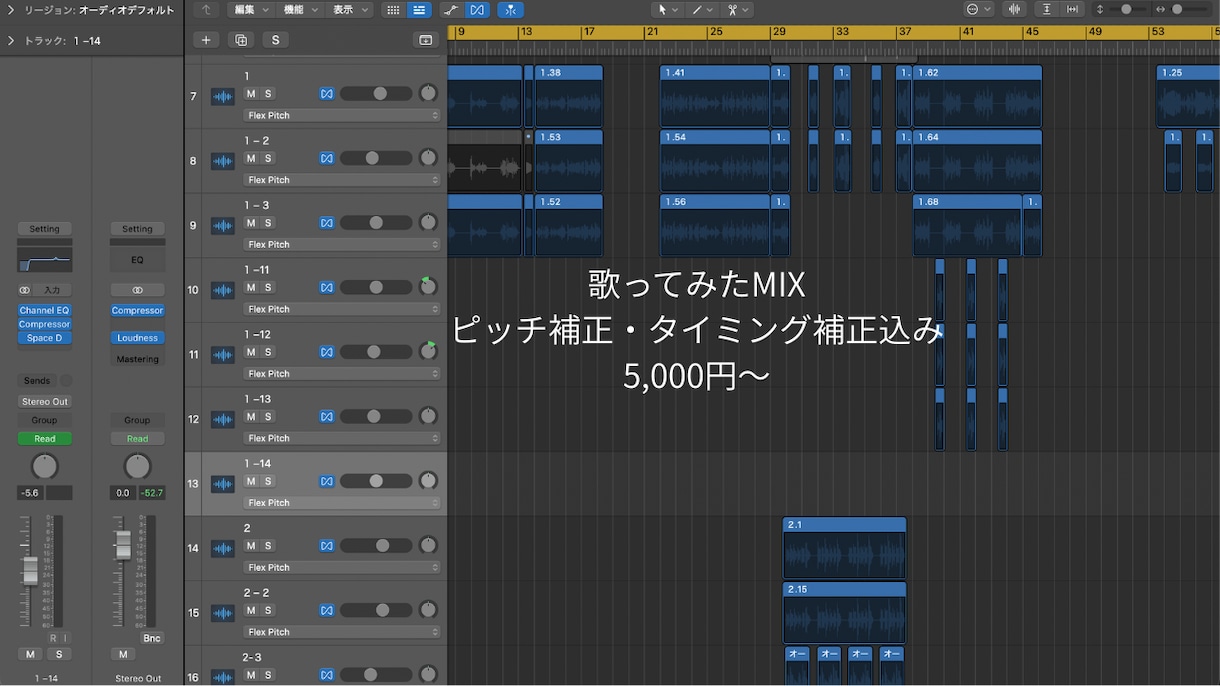Screen dimensions: 1220x686
Task: Click the up-arrow back button in toolbar
Action: 206,10
